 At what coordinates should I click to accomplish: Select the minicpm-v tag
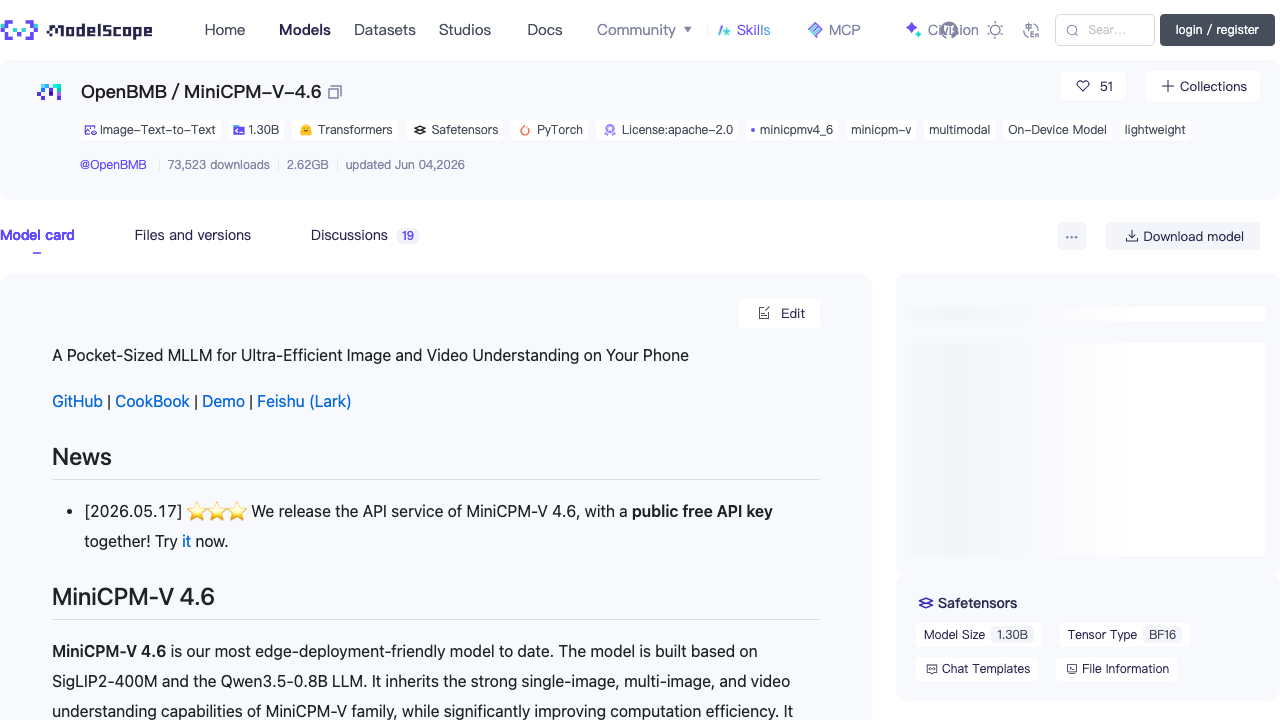pos(881,130)
